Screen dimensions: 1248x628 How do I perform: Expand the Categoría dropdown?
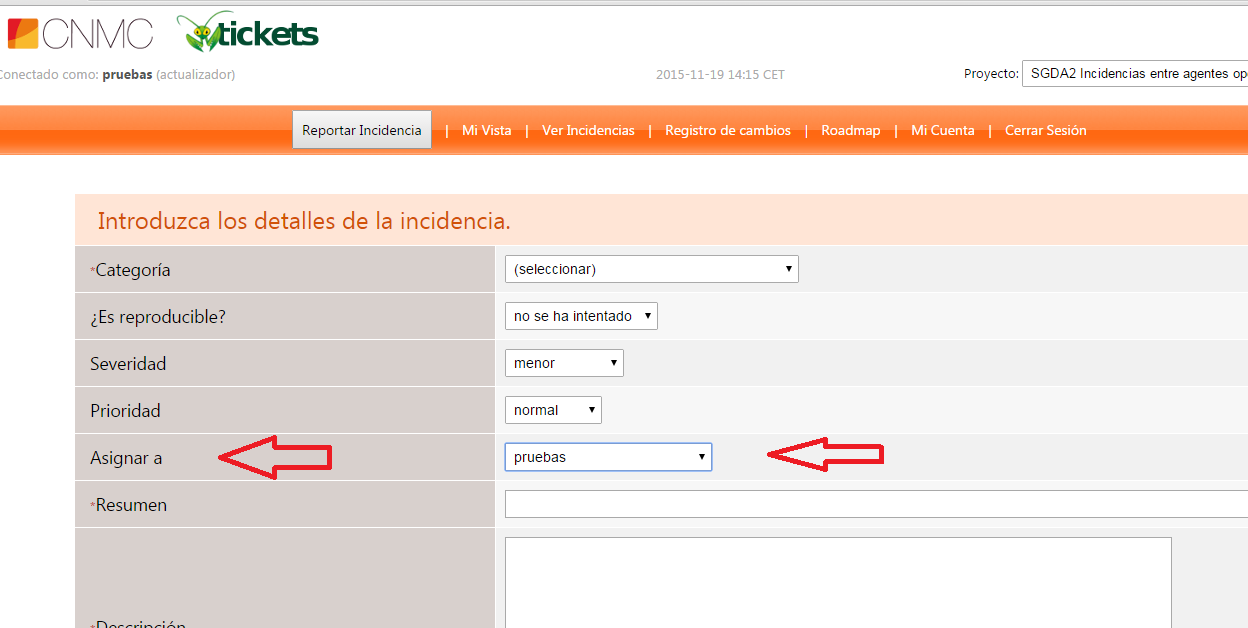(x=651, y=269)
